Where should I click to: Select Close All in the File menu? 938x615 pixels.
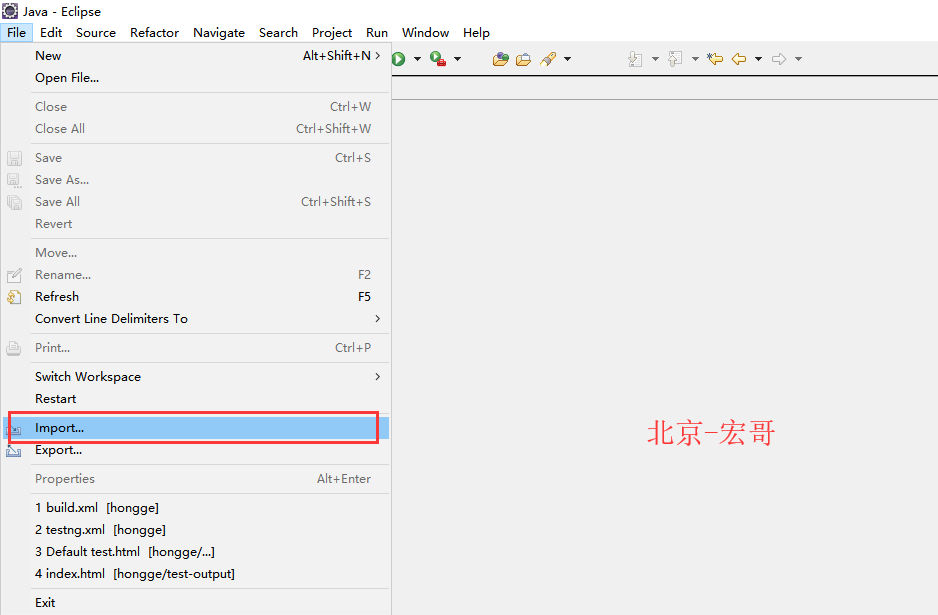coord(196,129)
